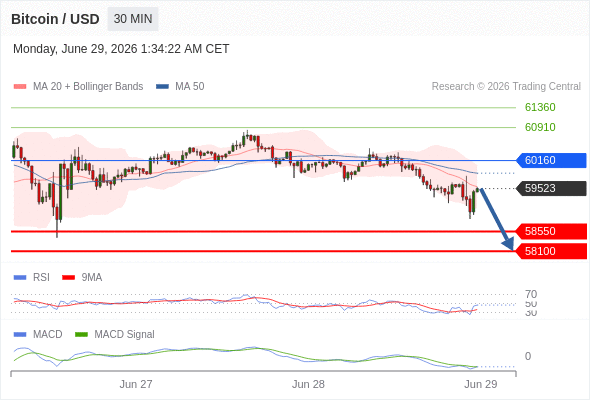Click the black 59523 current price tag
Screen dimensions: 590x400
[x=550, y=188]
